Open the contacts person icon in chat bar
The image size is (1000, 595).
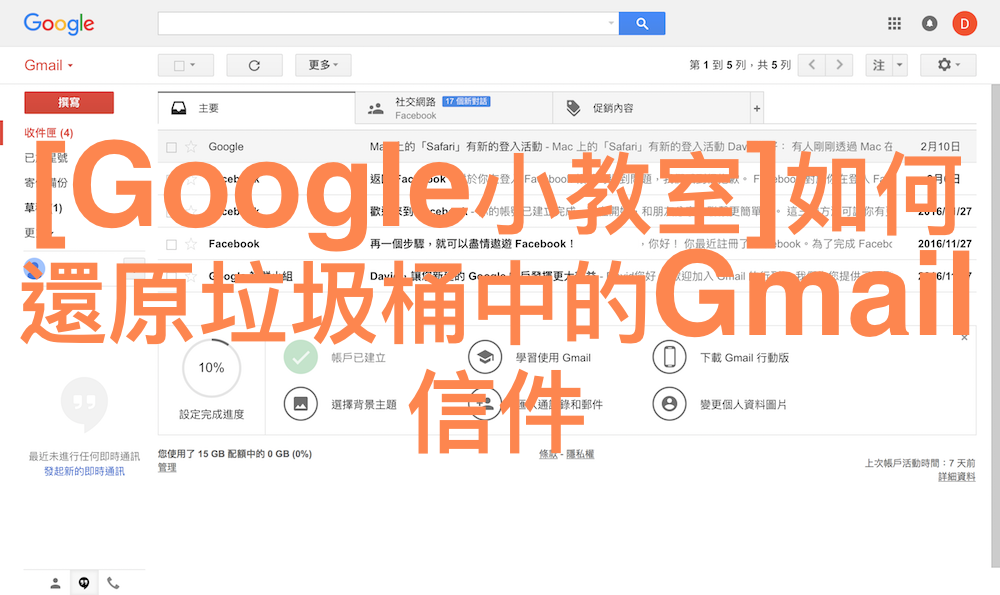(55, 583)
